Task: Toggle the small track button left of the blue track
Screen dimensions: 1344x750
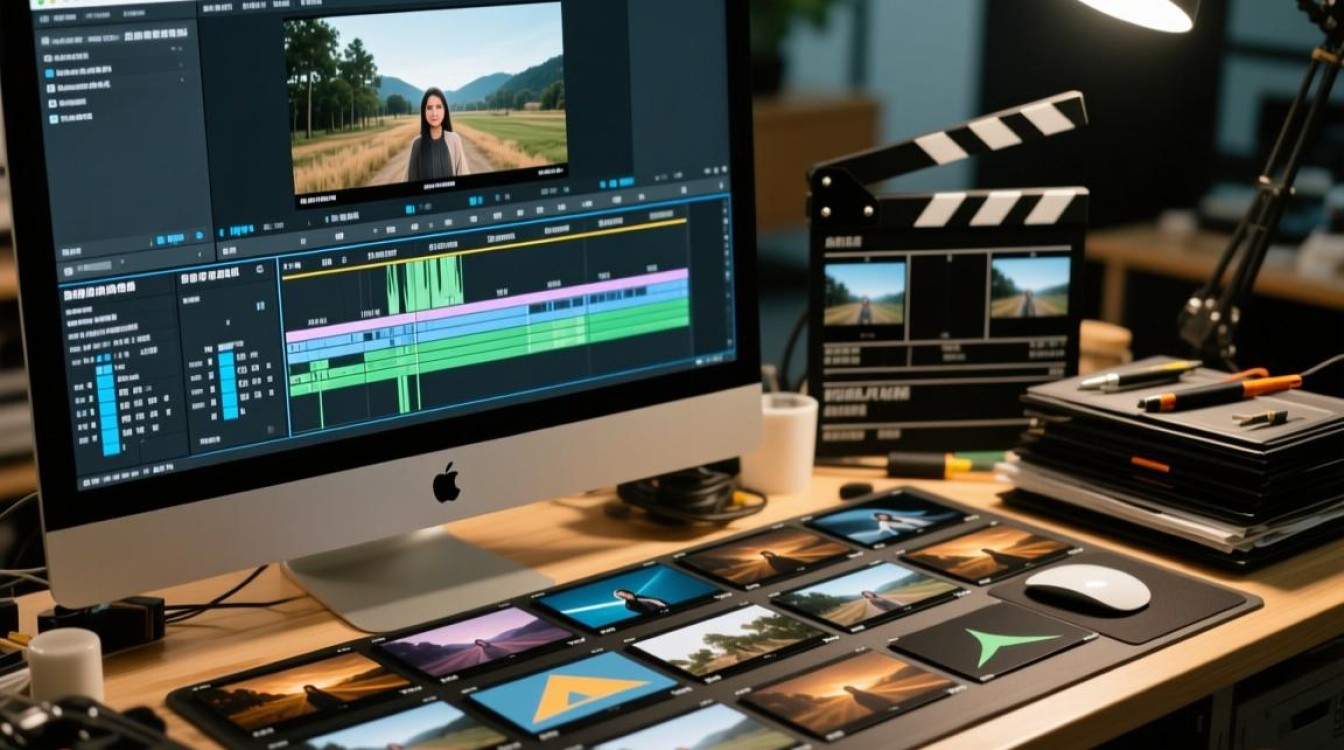Action: coord(294,347)
